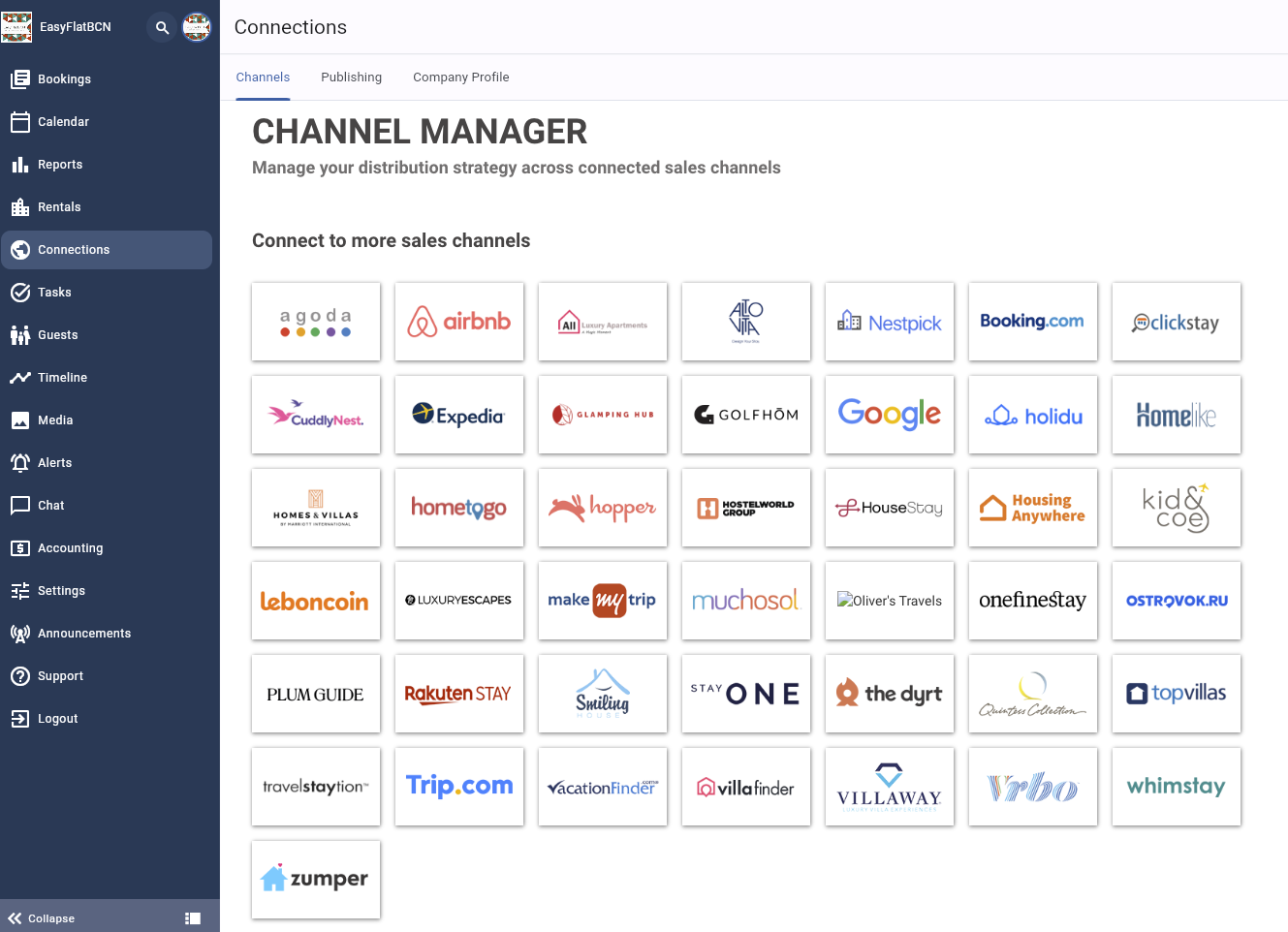Select the Muchosol card
Viewport: 1288px width, 932px height.
click(x=746, y=601)
